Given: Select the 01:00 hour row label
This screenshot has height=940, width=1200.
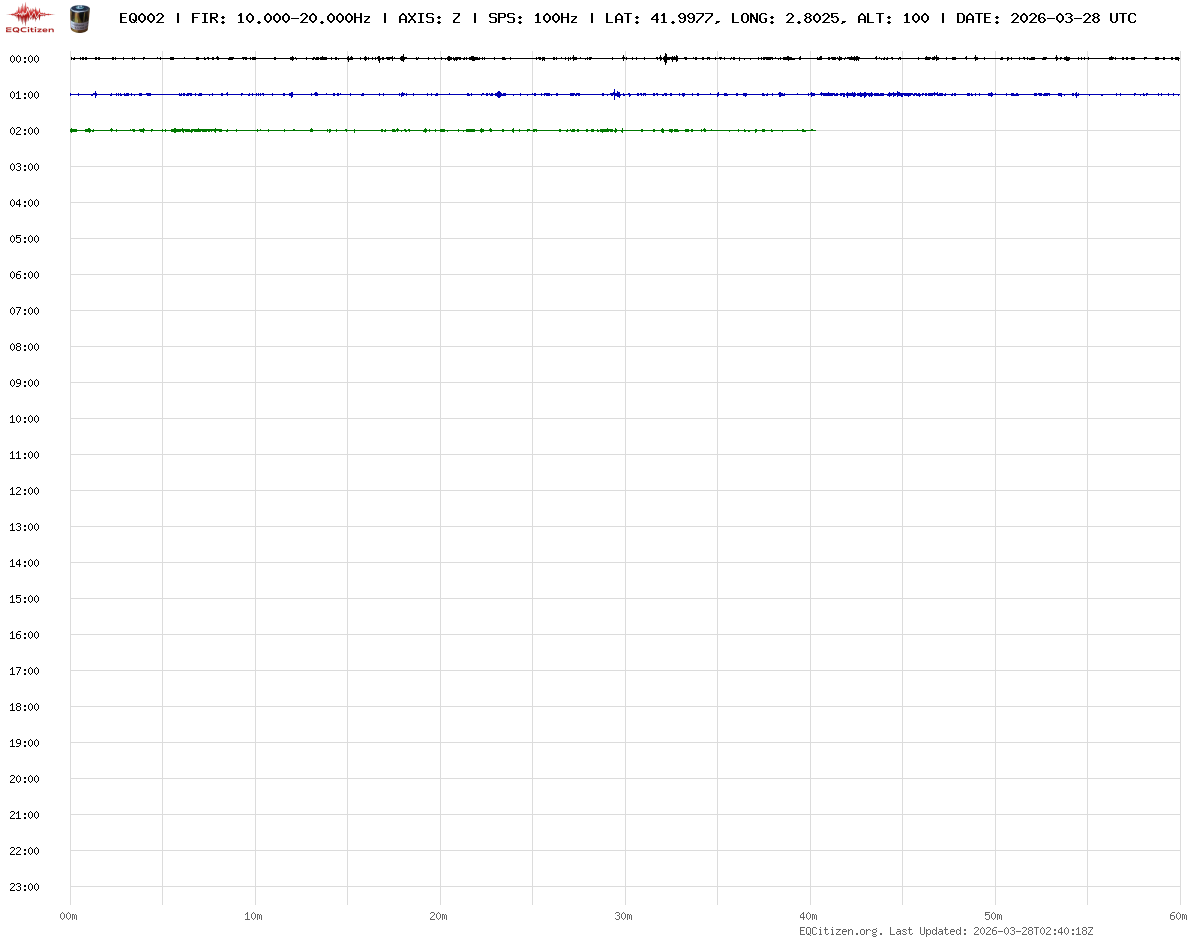Looking at the screenshot, I should (24, 95).
